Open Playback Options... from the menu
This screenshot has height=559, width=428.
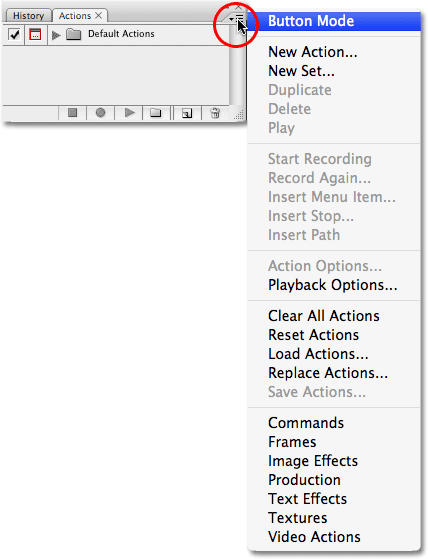click(334, 285)
